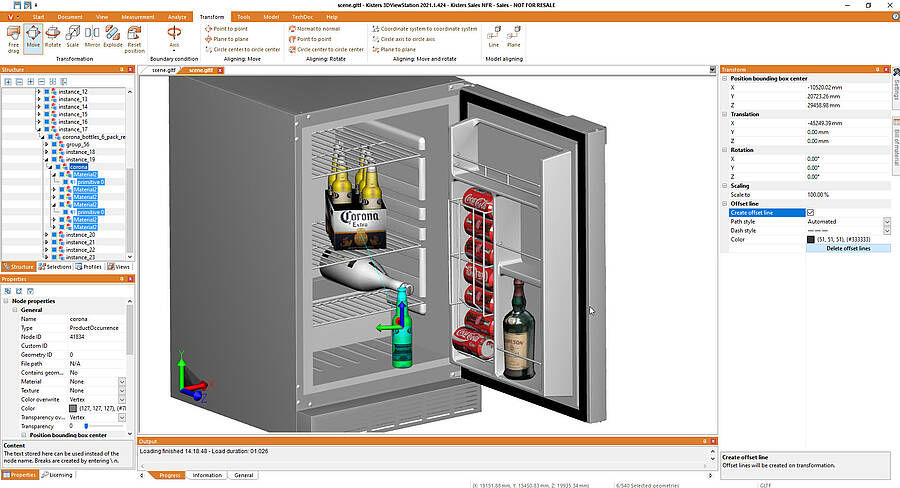Screen dimensions: 900x488
Task: Select Point to point rotate alignment
Action: pyautogui.click(x=310, y=39)
